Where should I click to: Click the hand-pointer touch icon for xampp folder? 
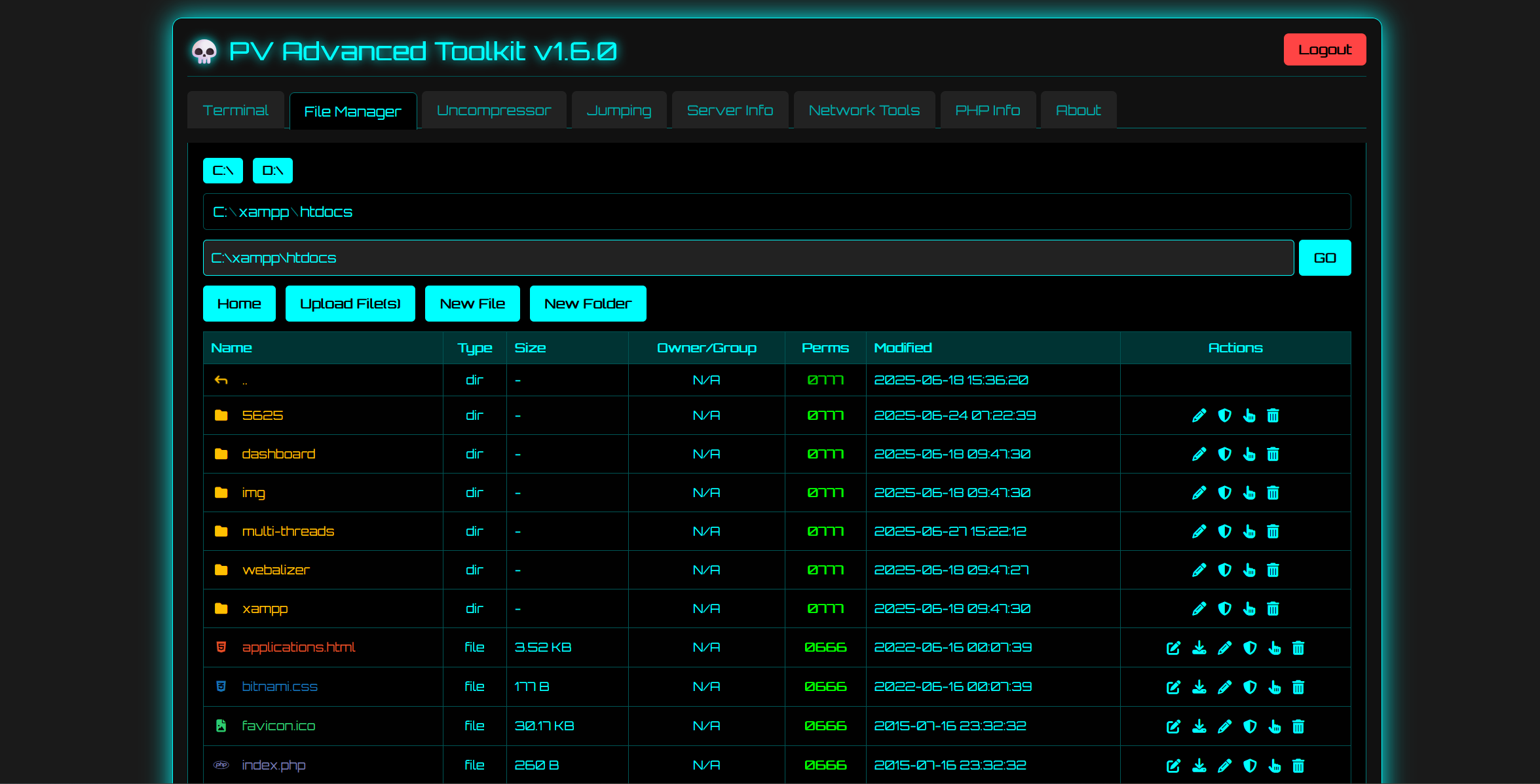point(1249,608)
